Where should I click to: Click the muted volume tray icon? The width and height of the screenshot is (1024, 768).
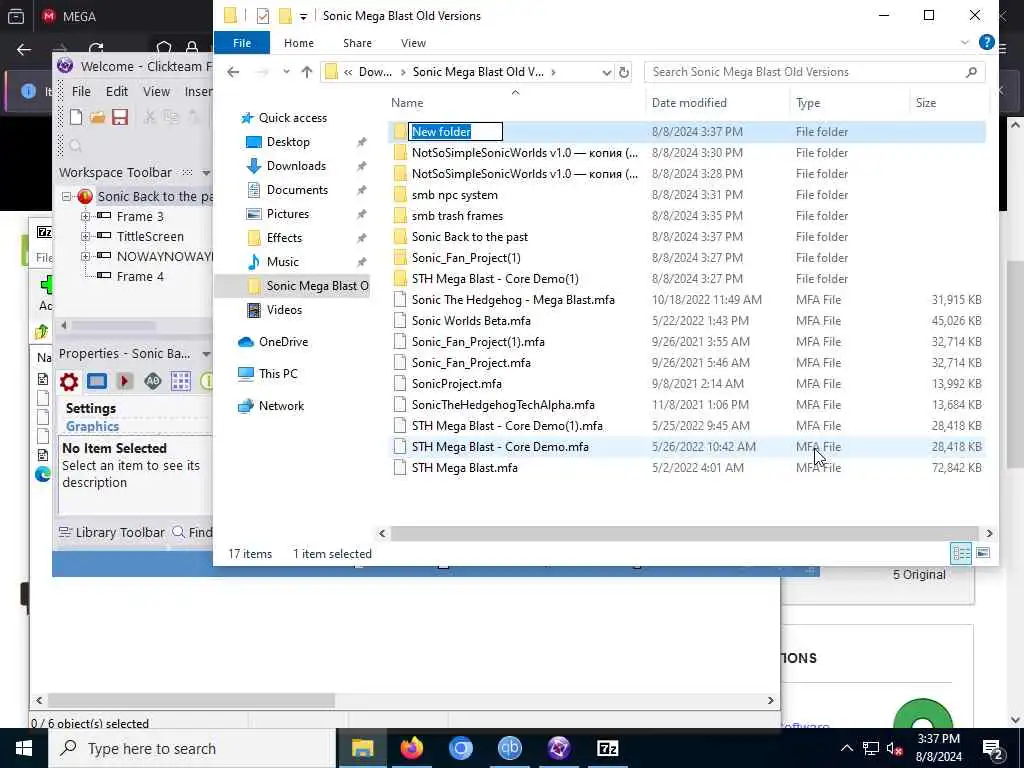click(x=894, y=748)
